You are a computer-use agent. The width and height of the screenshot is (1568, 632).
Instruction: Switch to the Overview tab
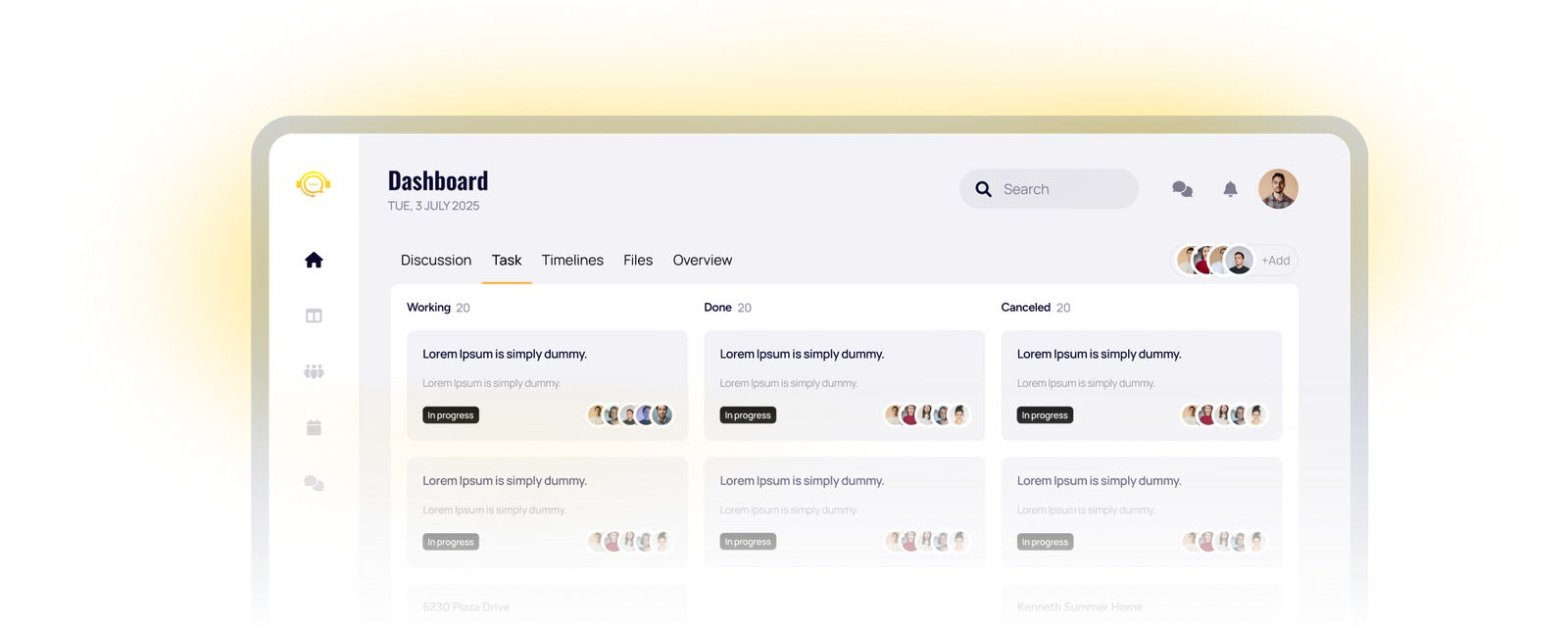702,261
